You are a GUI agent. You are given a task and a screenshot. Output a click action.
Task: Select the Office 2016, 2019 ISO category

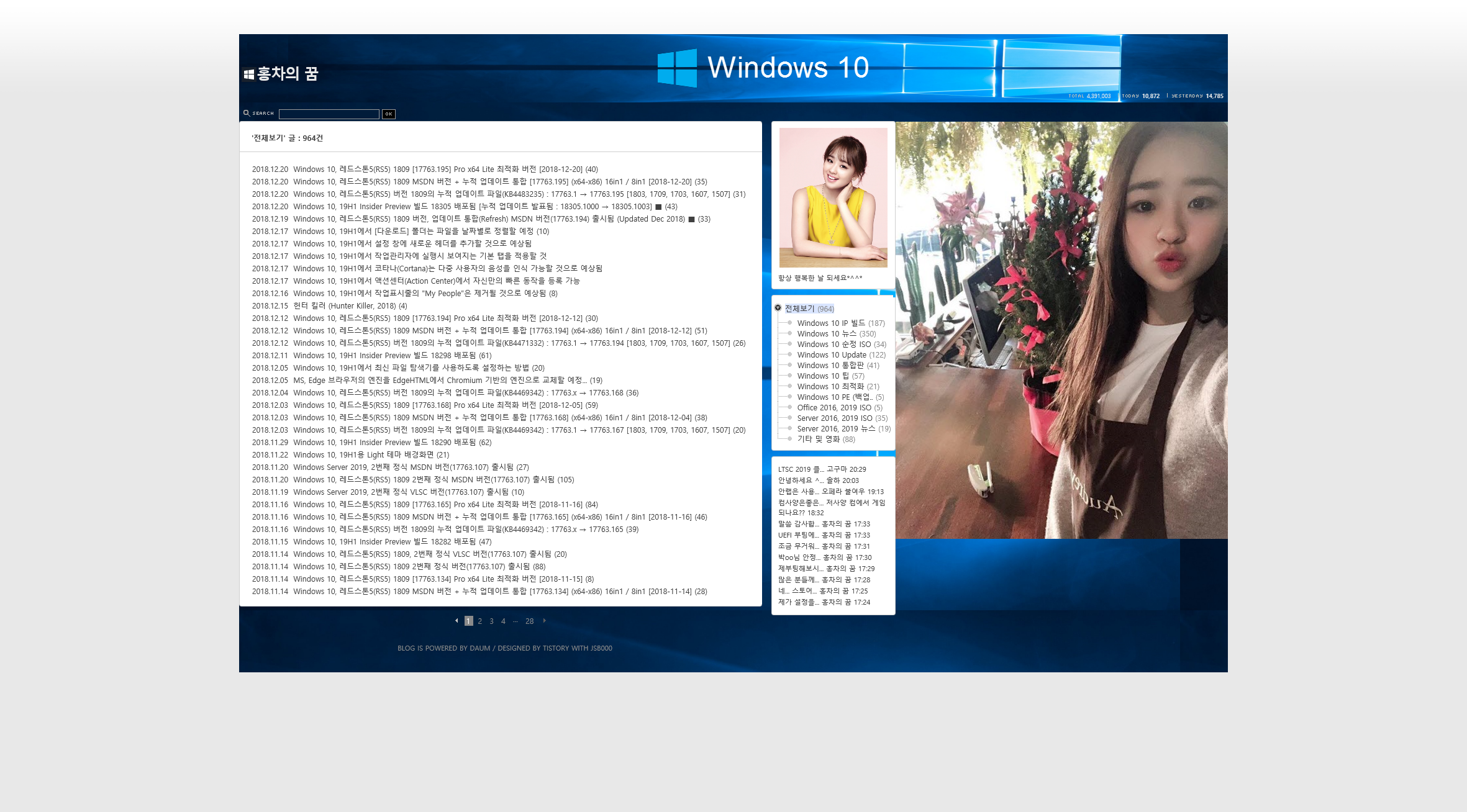click(834, 407)
